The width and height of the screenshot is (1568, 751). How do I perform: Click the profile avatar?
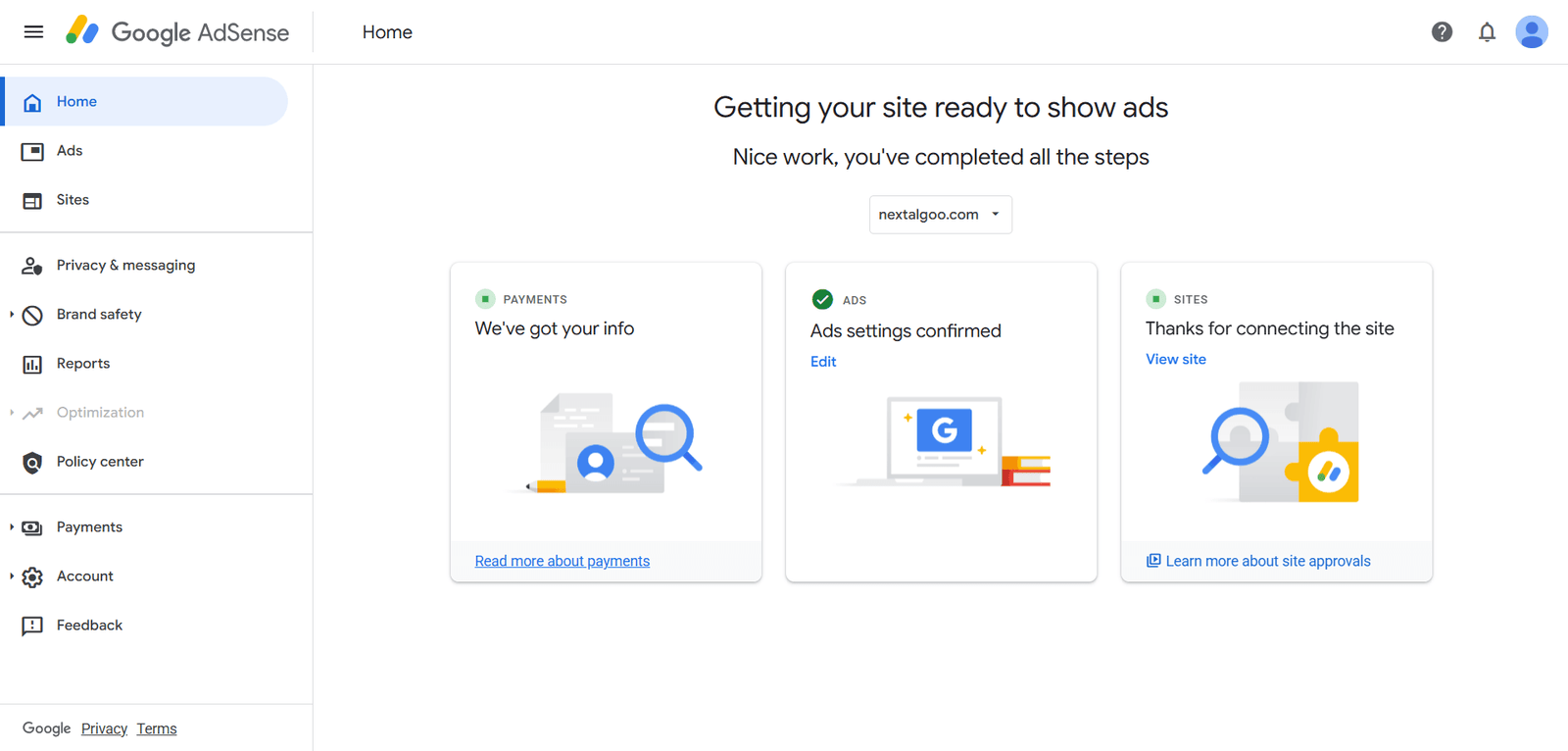point(1531,31)
